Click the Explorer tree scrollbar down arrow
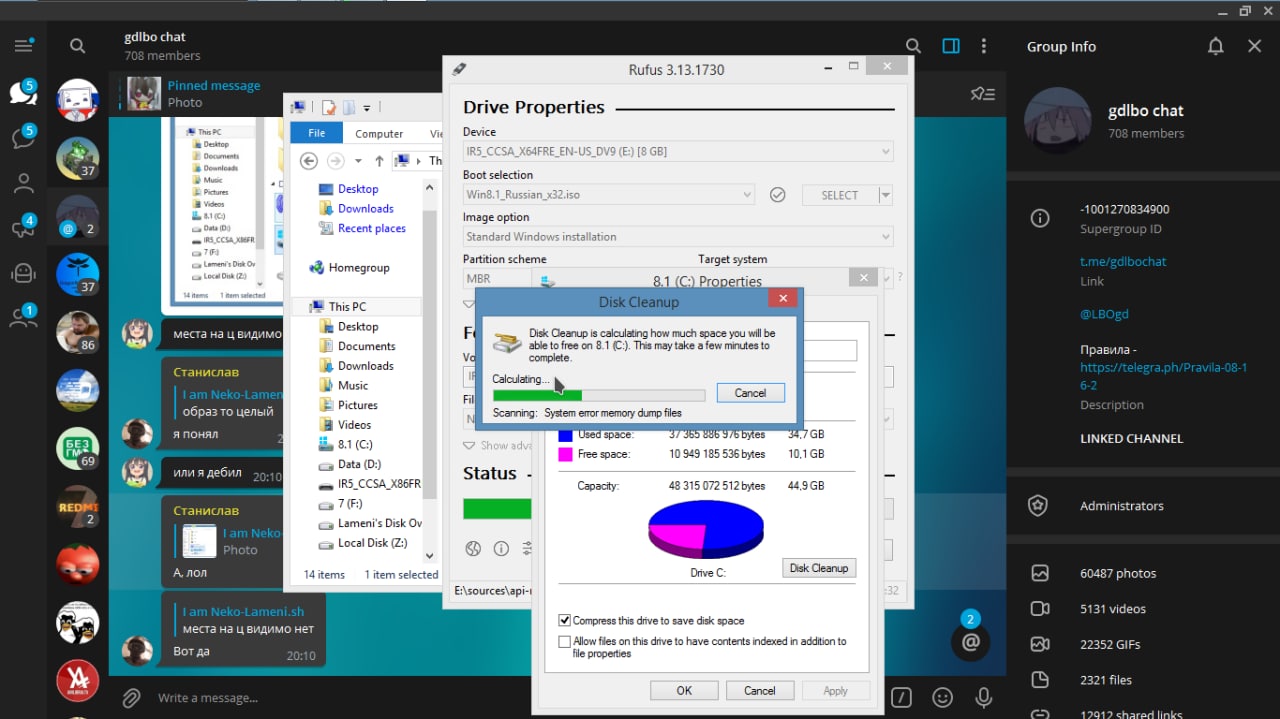 tap(430, 555)
